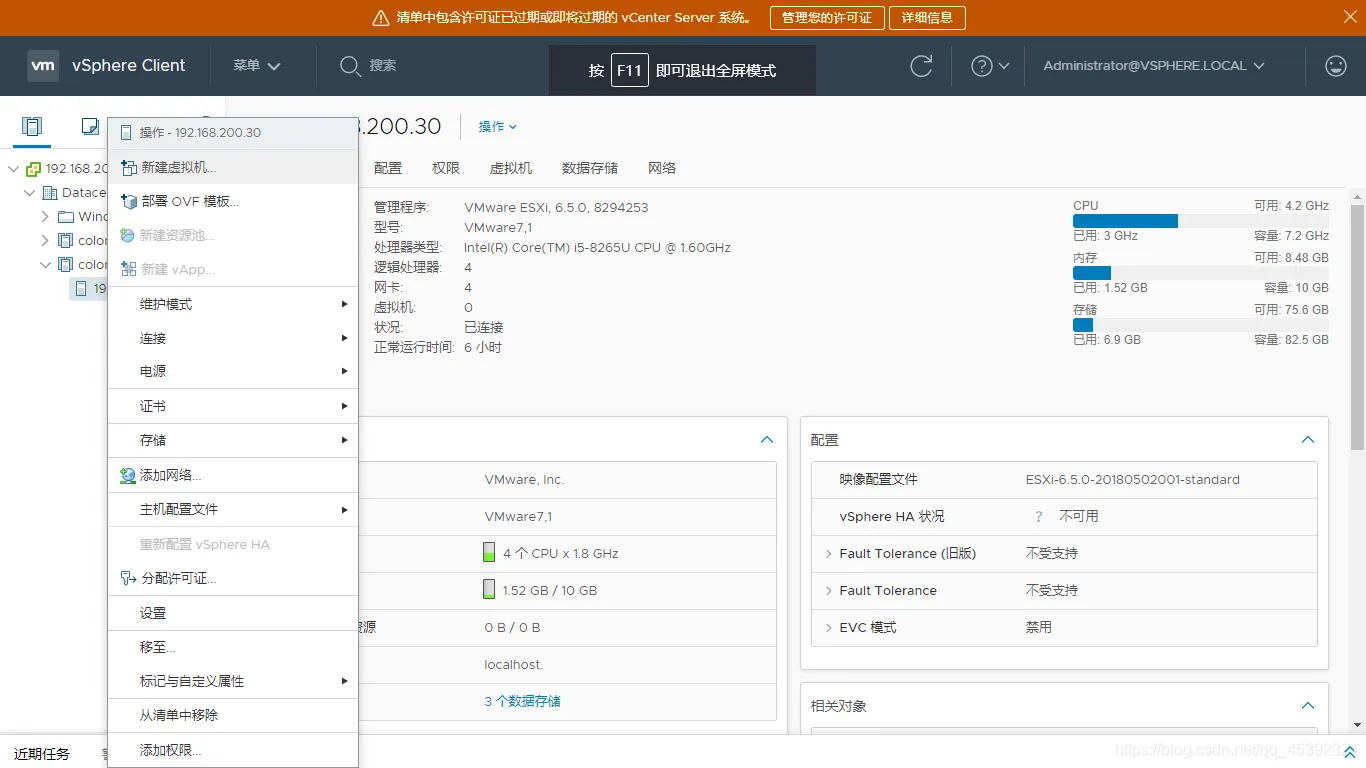
Task: Switch to the 配置 tab
Action: pos(388,168)
